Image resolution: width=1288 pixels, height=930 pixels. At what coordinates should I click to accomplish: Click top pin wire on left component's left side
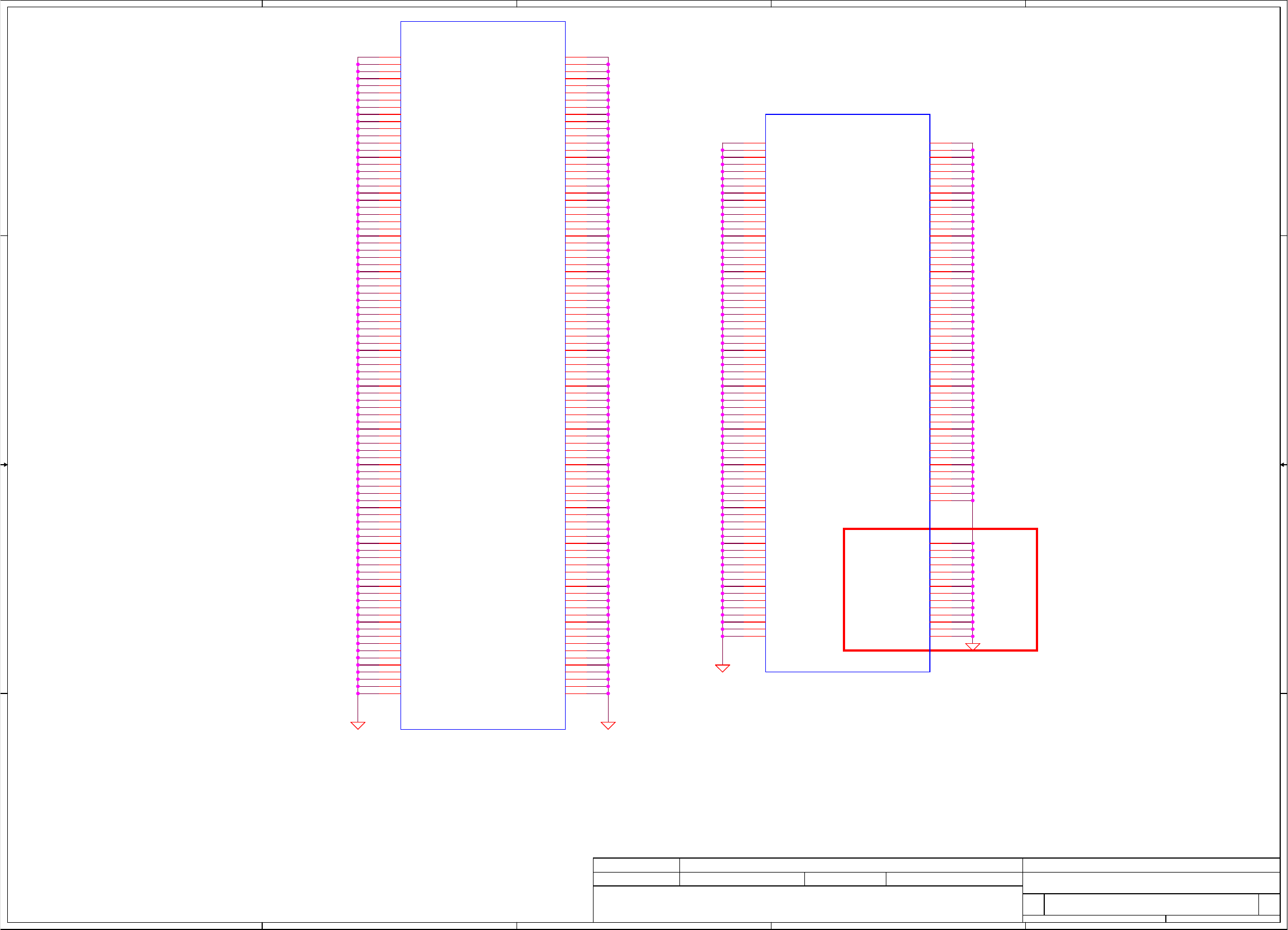pyautogui.click(x=379, y=57)
